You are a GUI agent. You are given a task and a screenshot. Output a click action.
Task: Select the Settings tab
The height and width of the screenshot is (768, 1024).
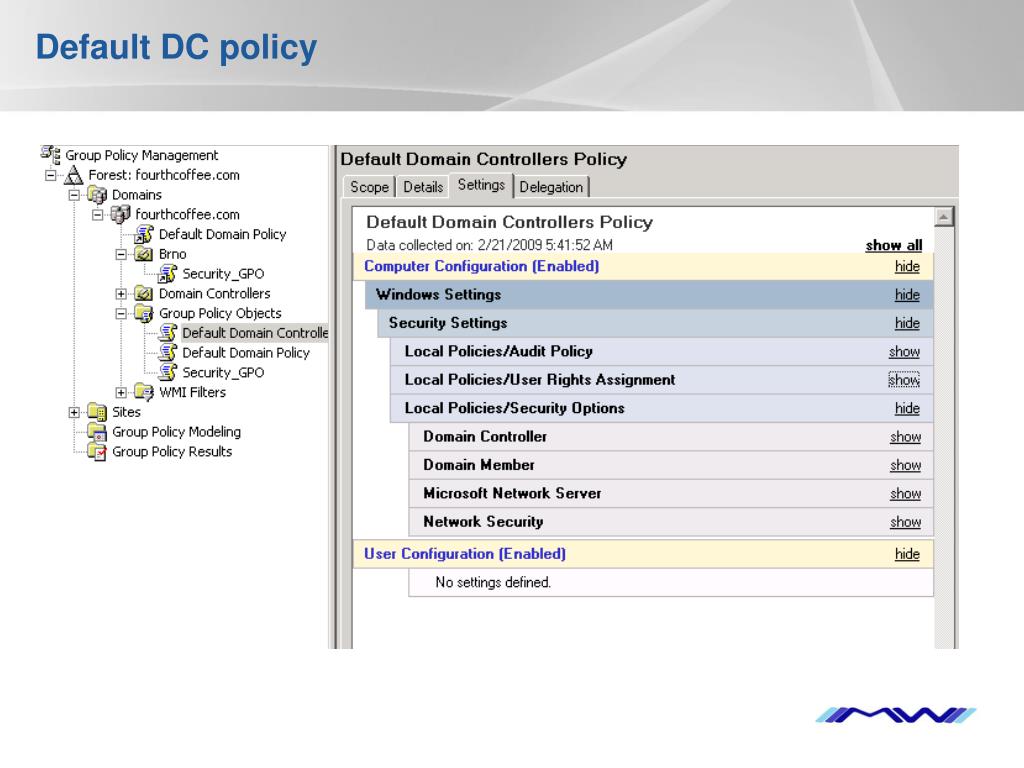point(481,185)
